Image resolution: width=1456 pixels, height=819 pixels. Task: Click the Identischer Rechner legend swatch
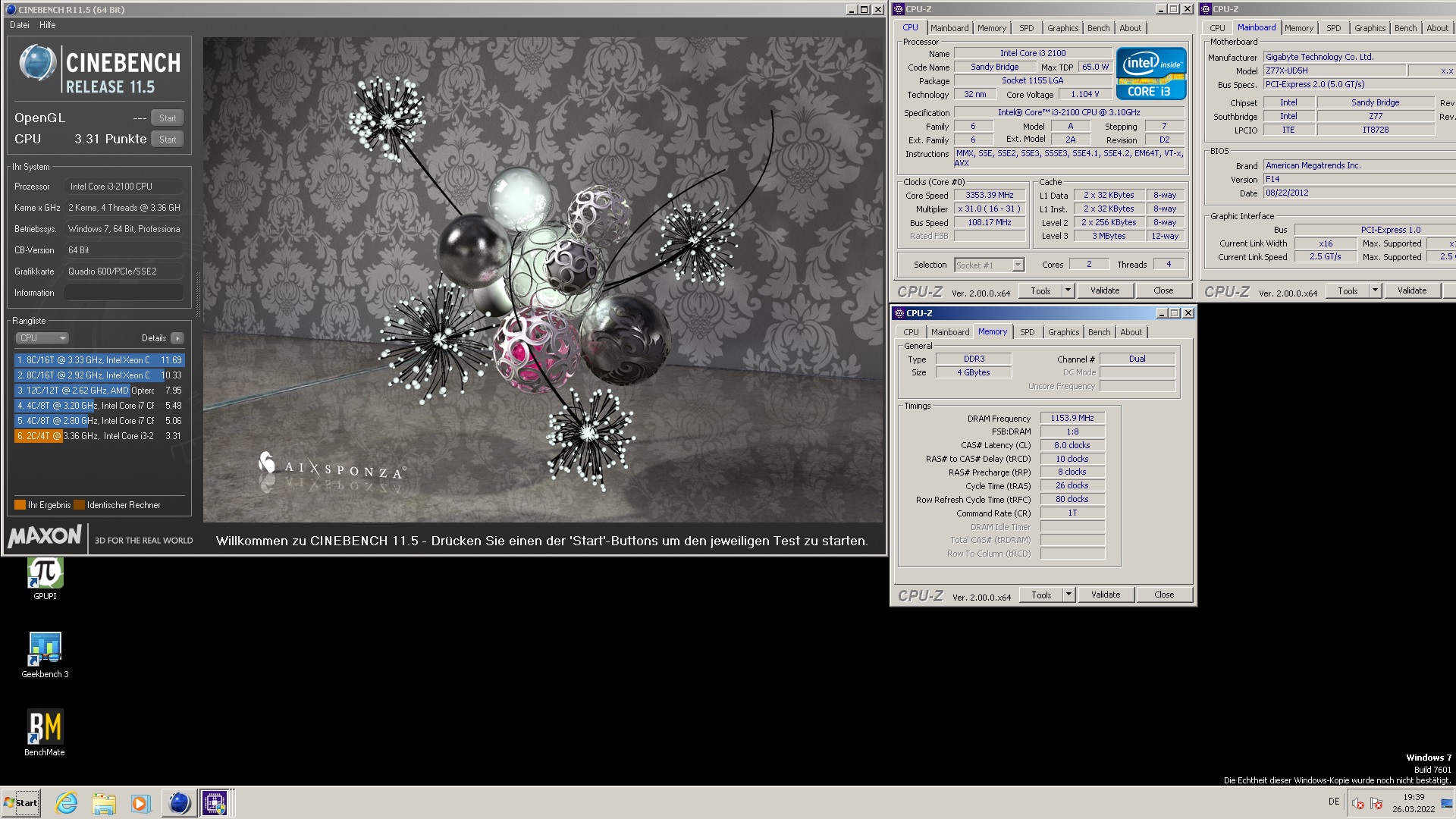point(79,505)
